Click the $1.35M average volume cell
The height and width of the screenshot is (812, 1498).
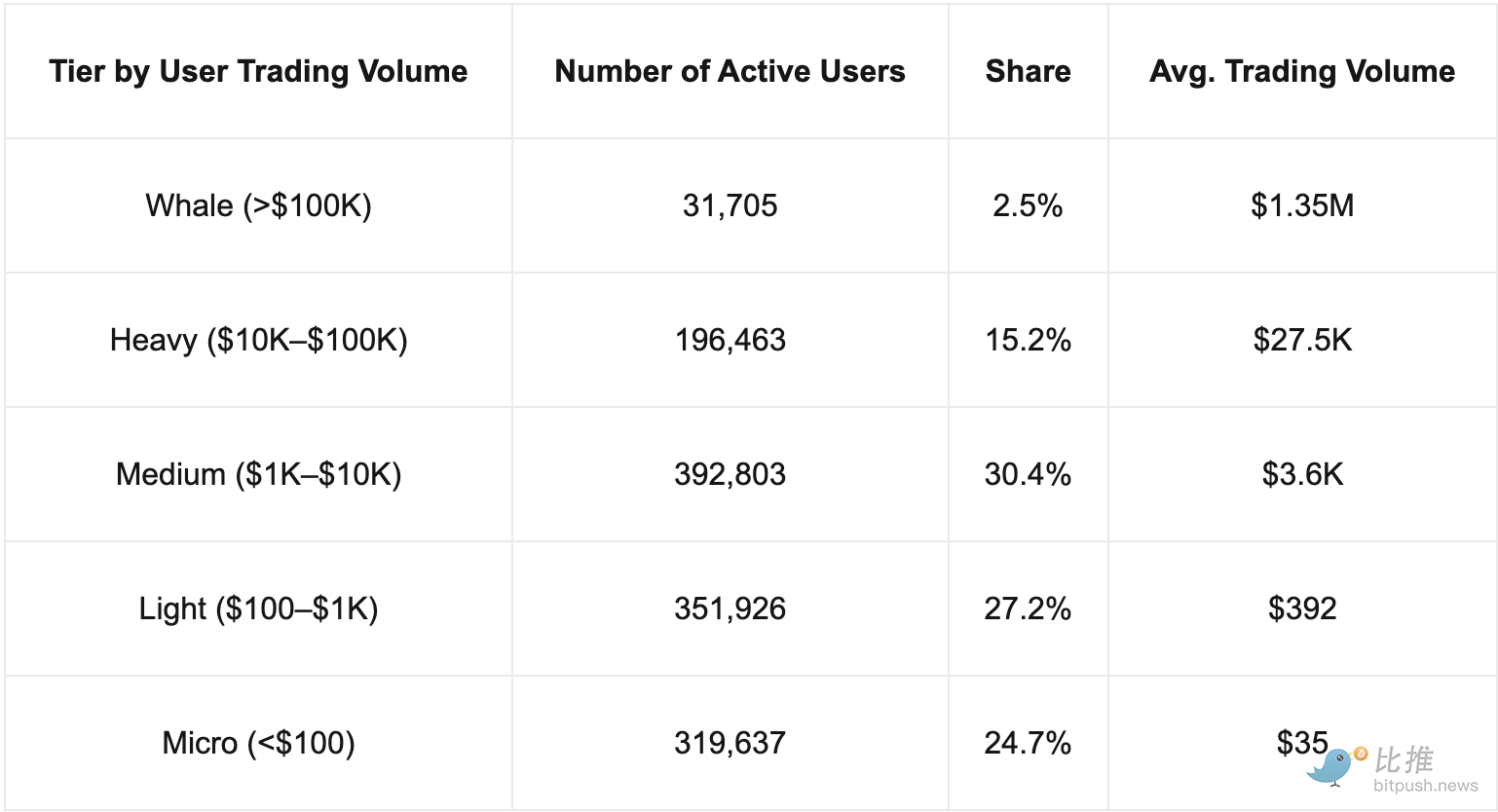[x=1302, y=205]
